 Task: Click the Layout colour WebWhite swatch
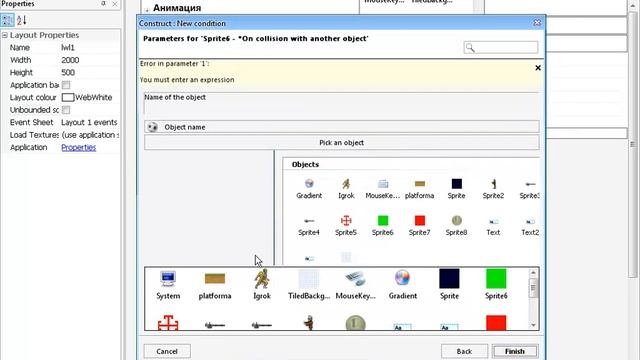(x=68, y=97)
